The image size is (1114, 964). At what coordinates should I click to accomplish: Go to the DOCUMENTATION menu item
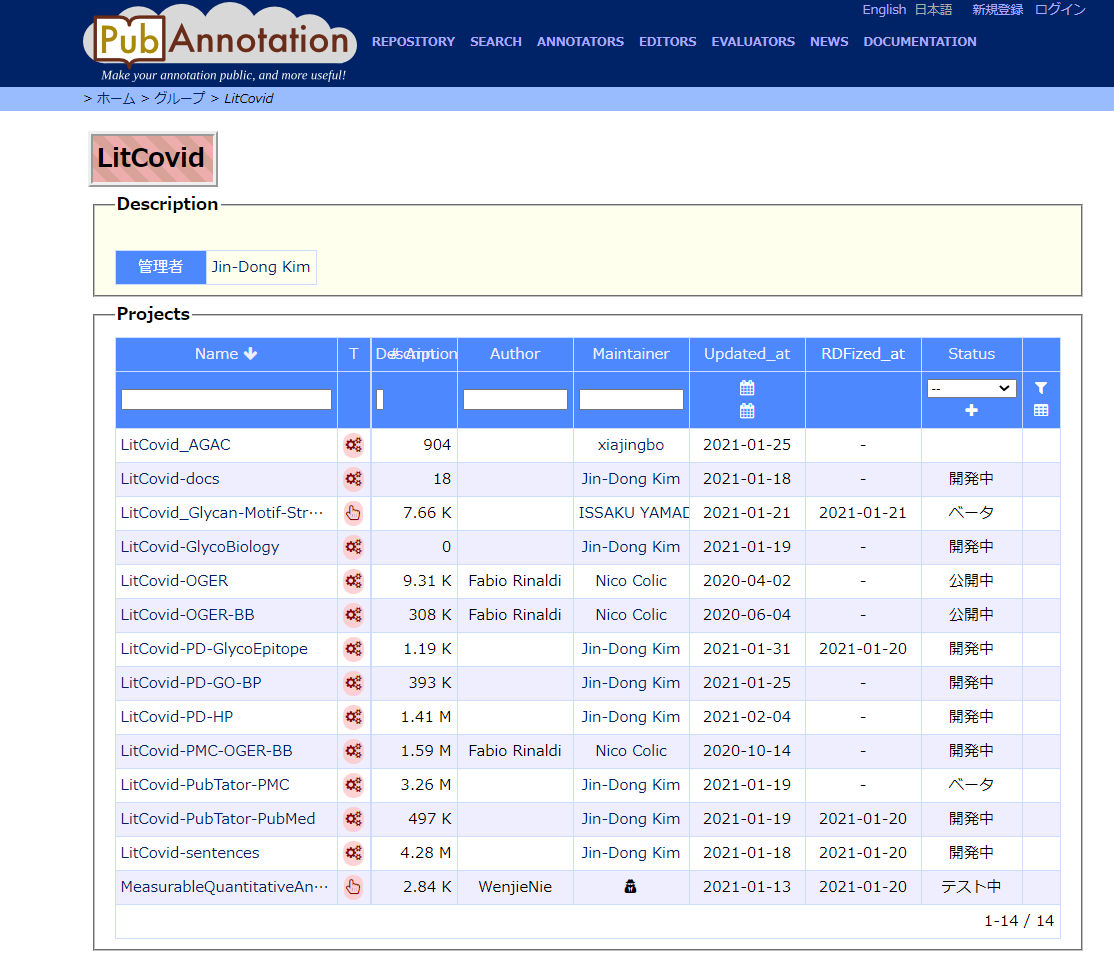coord(920,42)
